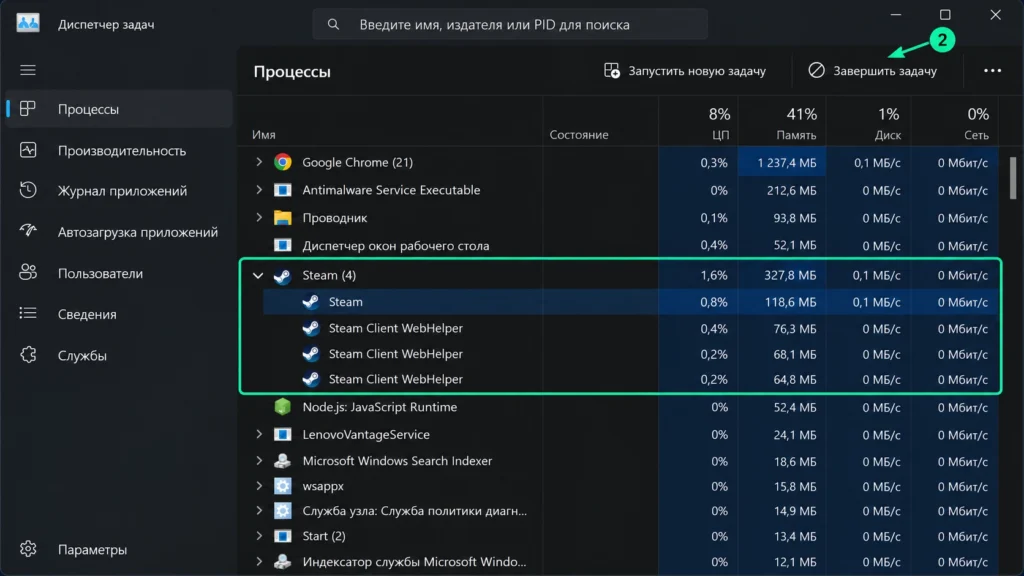Open the Сведения tab

(x=119, y=314)
